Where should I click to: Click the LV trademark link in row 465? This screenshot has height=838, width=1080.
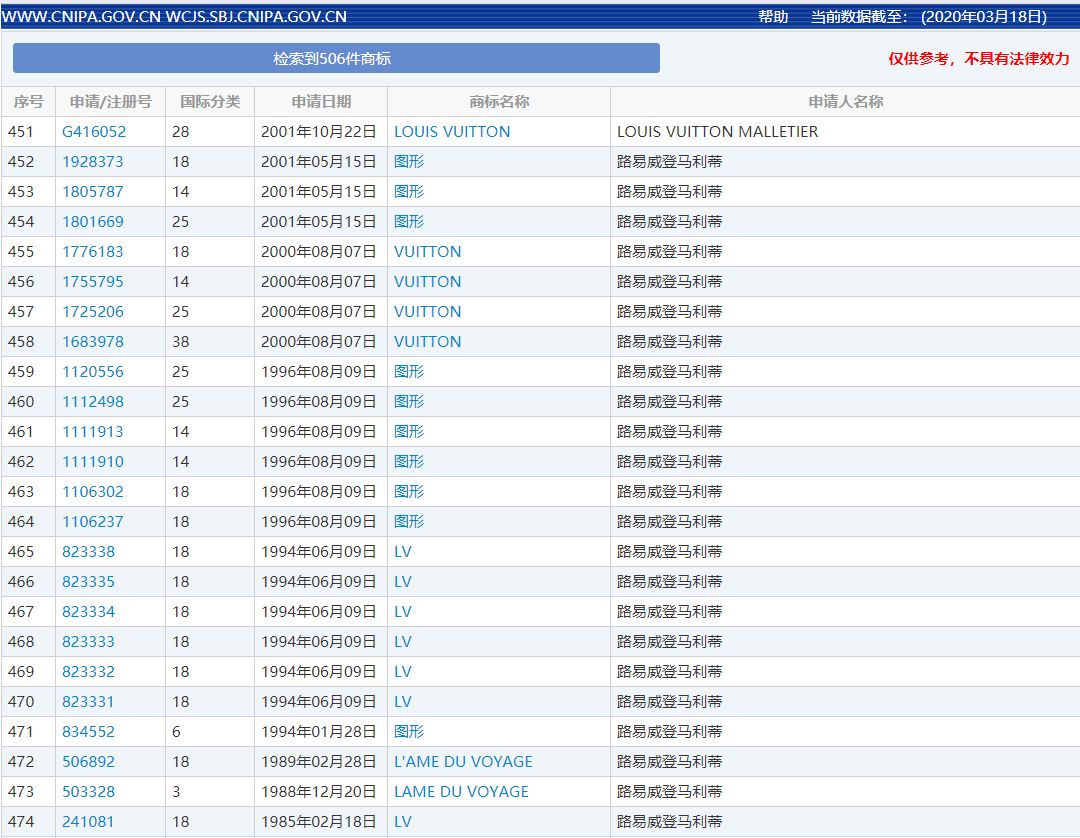tap(403, 552)
